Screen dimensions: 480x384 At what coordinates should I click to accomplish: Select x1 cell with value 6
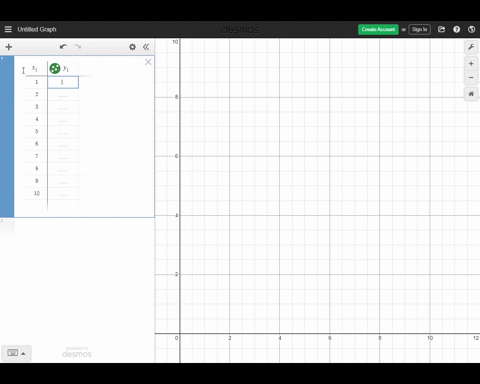click(36, 144)
